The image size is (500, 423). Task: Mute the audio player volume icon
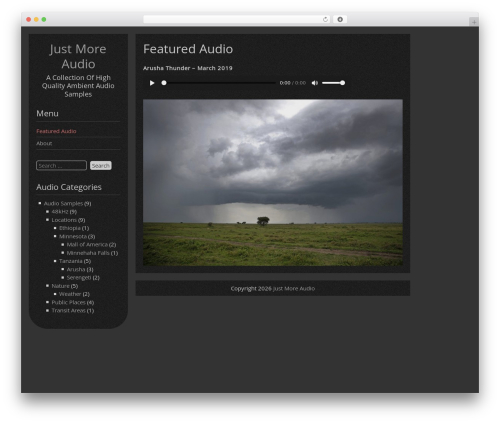pyautogui.click(x=315, y=83)
